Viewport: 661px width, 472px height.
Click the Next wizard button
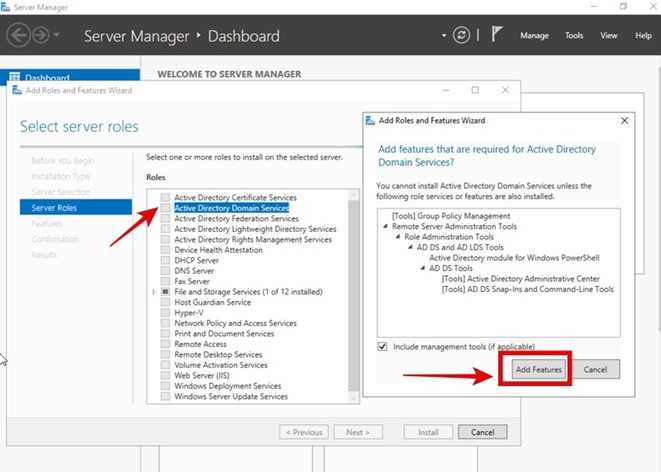tap(358, 432)
